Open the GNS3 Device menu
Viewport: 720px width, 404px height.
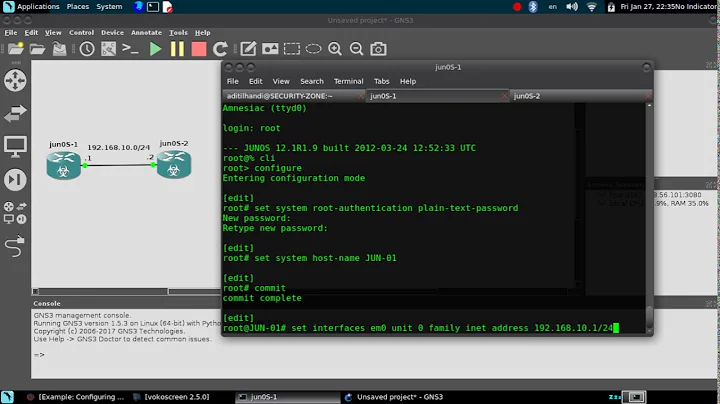112,33
